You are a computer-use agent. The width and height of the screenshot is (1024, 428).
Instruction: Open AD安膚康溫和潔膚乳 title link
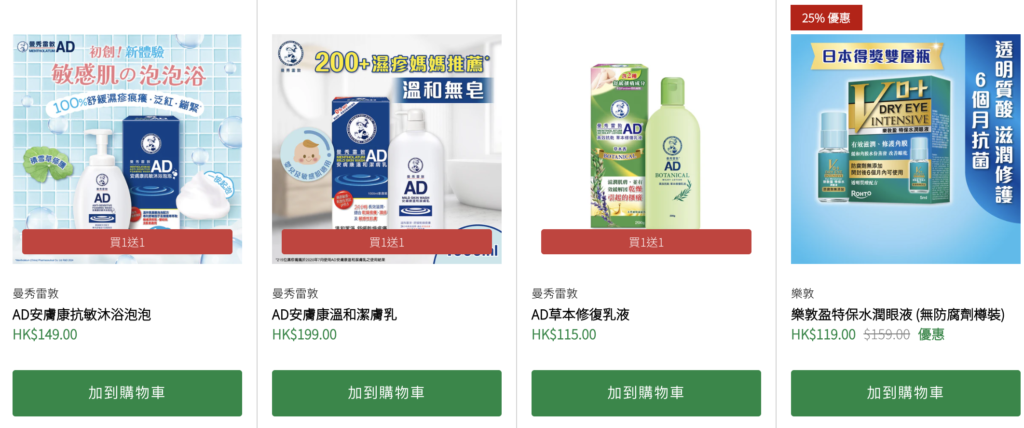tap(334, 315)
